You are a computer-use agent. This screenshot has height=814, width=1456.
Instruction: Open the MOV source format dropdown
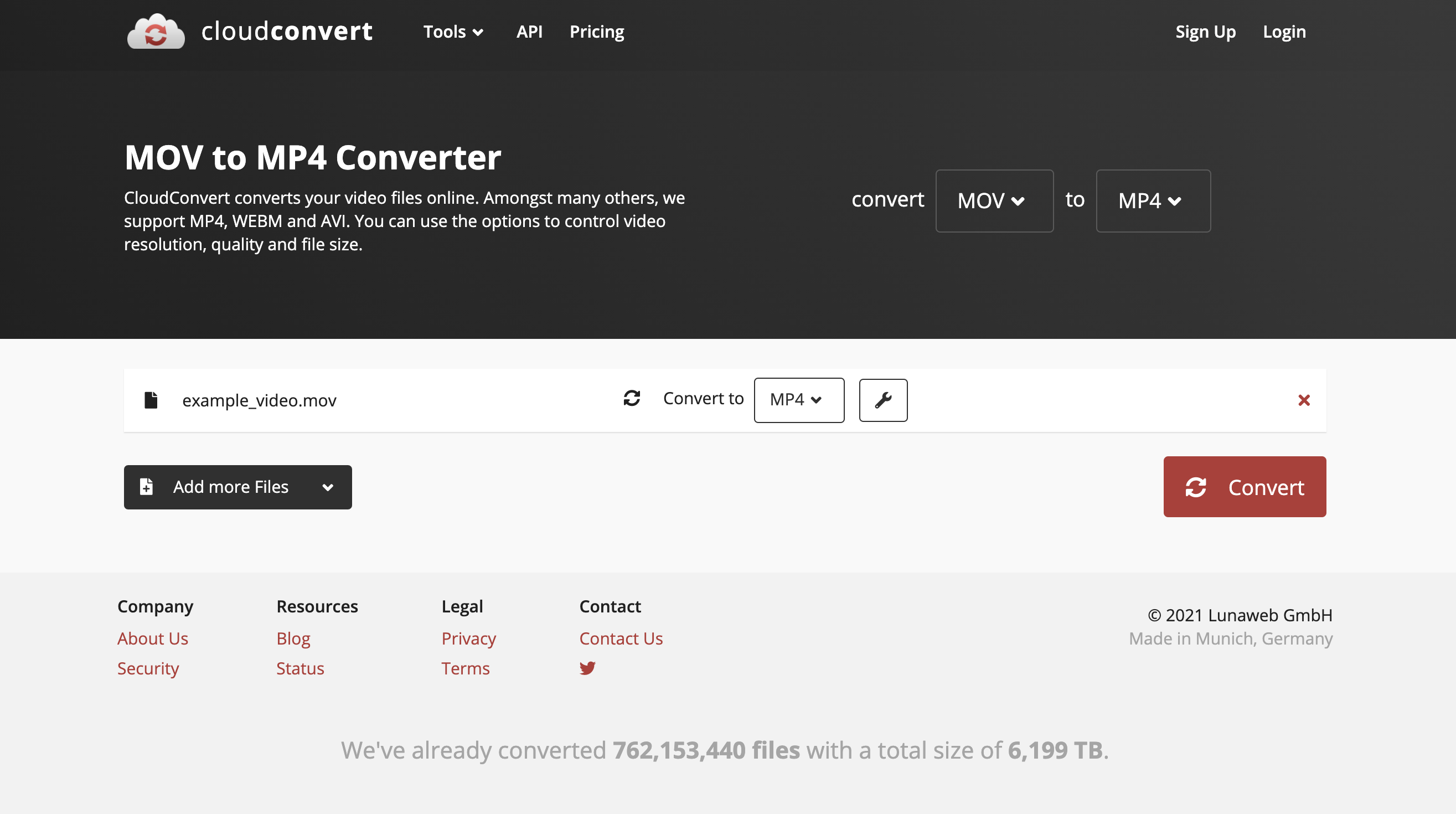pyautogui.click(x=994, y=200)
